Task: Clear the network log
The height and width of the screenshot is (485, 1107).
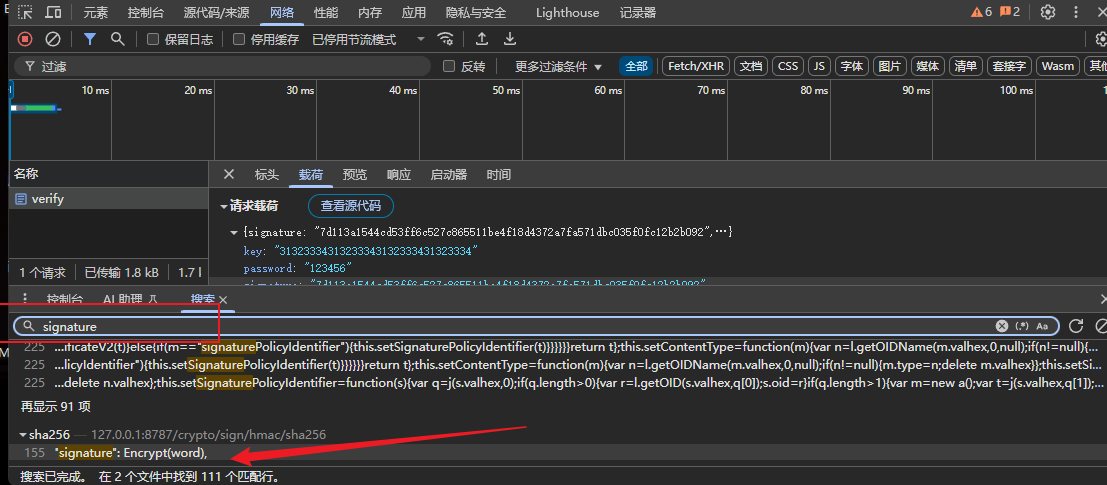Action: click(53, 40)
